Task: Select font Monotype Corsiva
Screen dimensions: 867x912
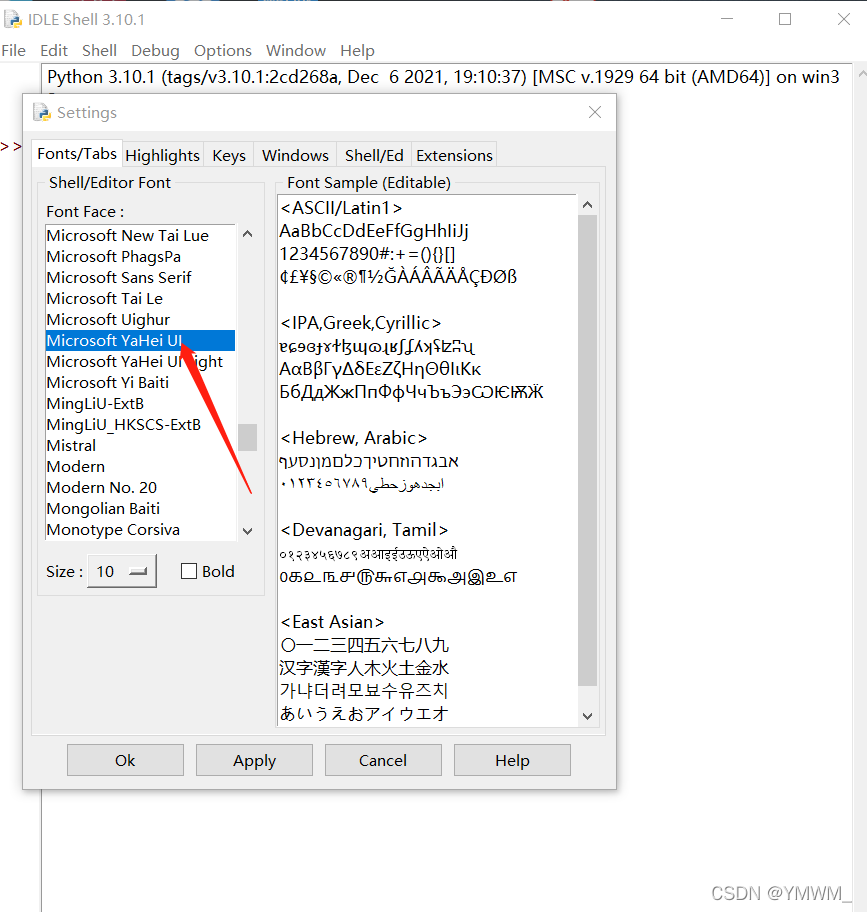Action: (140, 529)
